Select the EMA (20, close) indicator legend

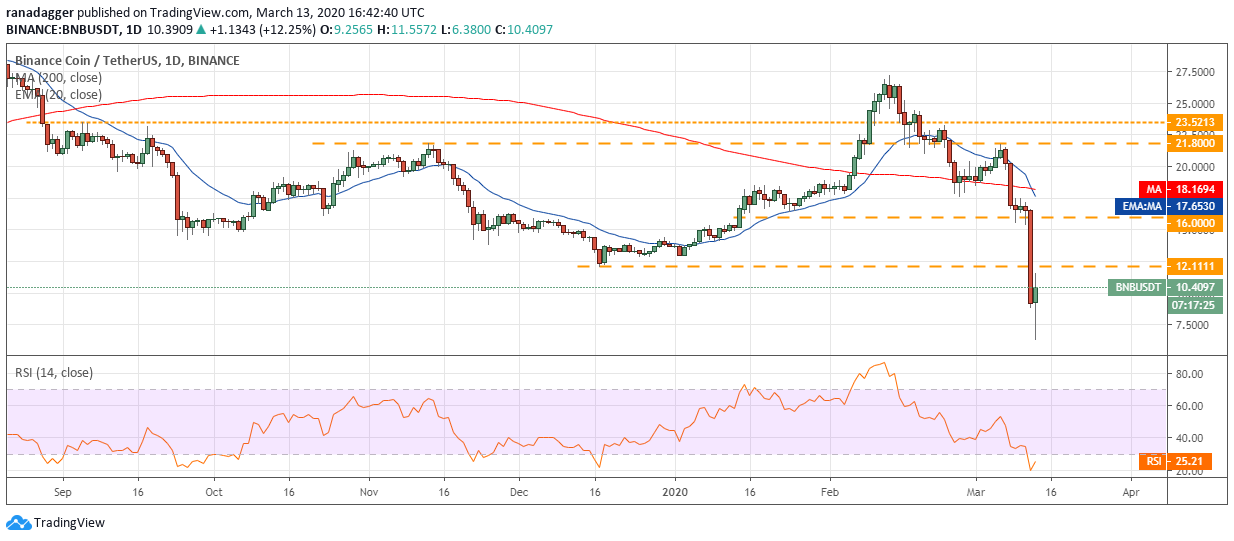tap(56, 94)
